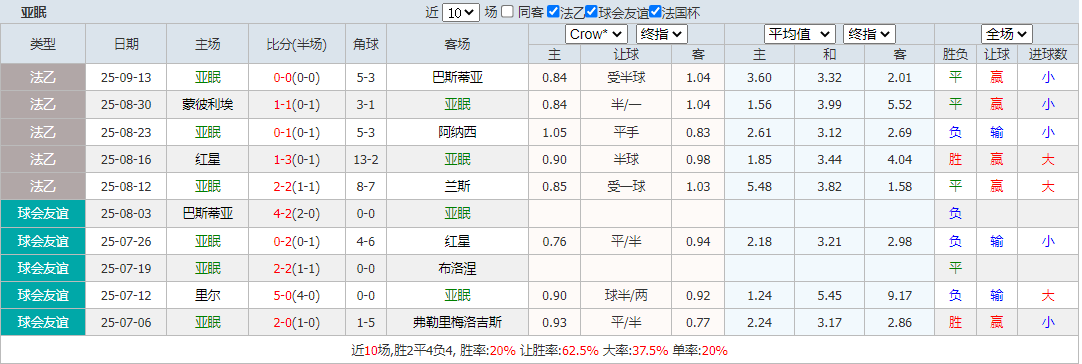
Task: Click the 球会友谊 type cell in 25-07-12 row
Action: click(43, 296)
